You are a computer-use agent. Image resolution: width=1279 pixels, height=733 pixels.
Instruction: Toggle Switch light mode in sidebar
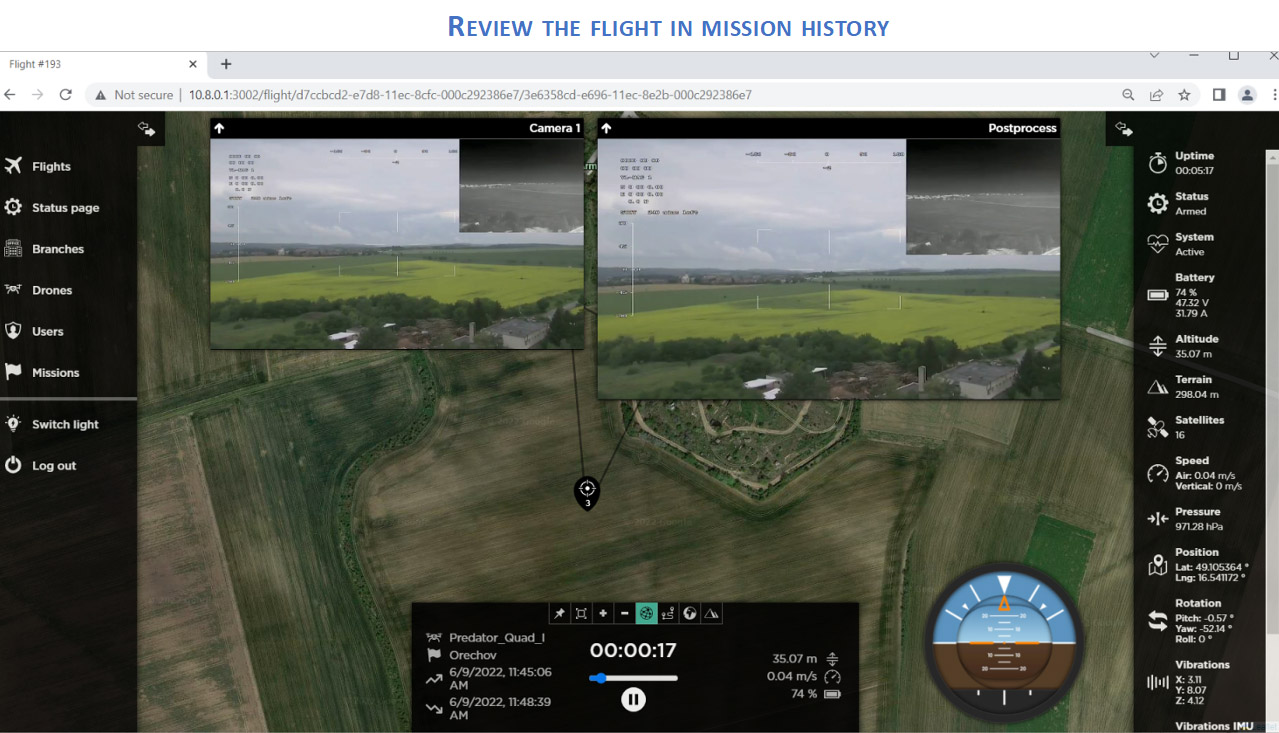pos(65,424)
